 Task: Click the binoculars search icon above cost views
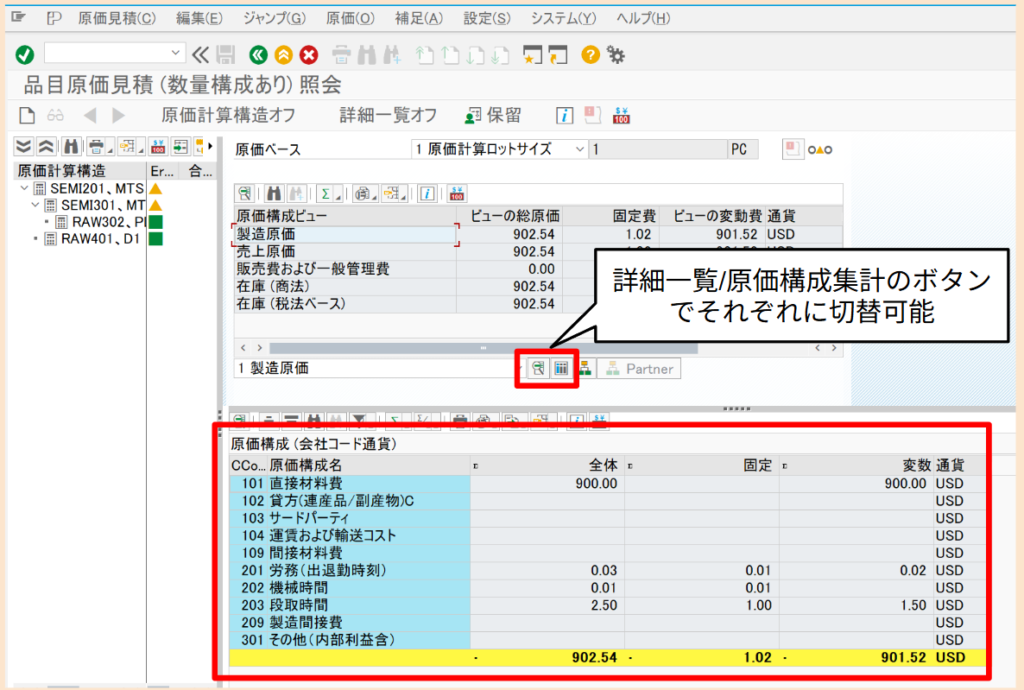[x=274, y=193]
